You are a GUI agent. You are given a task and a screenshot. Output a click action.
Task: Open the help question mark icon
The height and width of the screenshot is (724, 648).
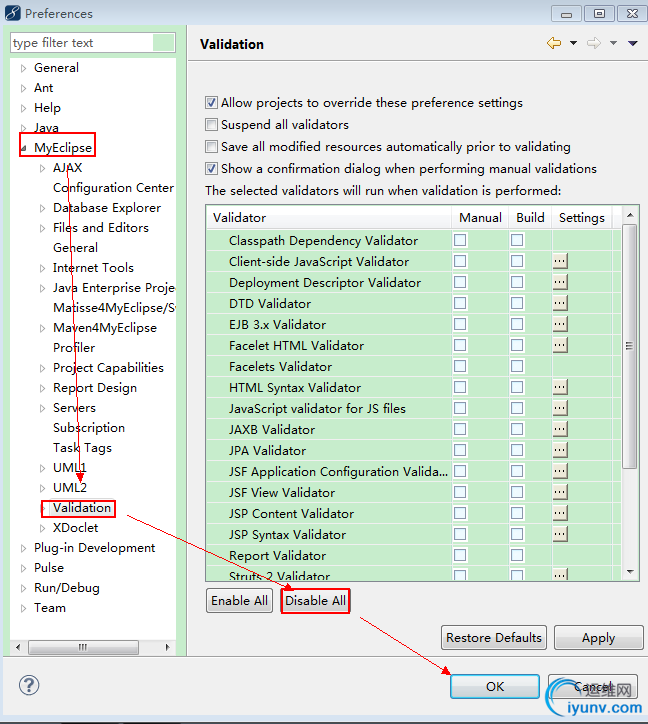(x=29, y=685)
